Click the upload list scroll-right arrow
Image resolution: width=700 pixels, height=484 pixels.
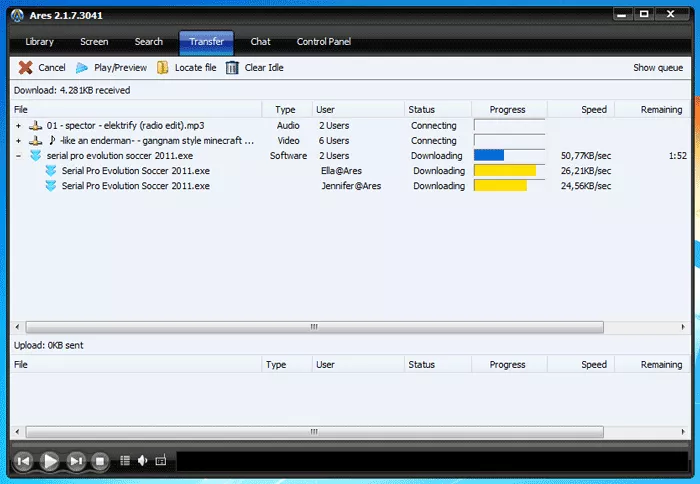683,432
